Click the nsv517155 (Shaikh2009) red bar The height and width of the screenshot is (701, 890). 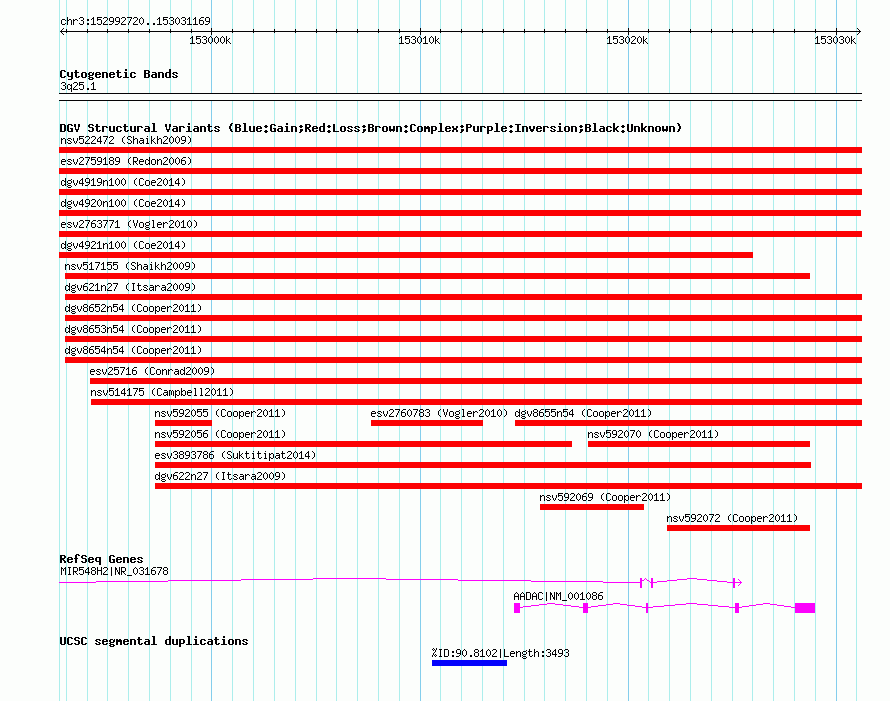point(437,276)
